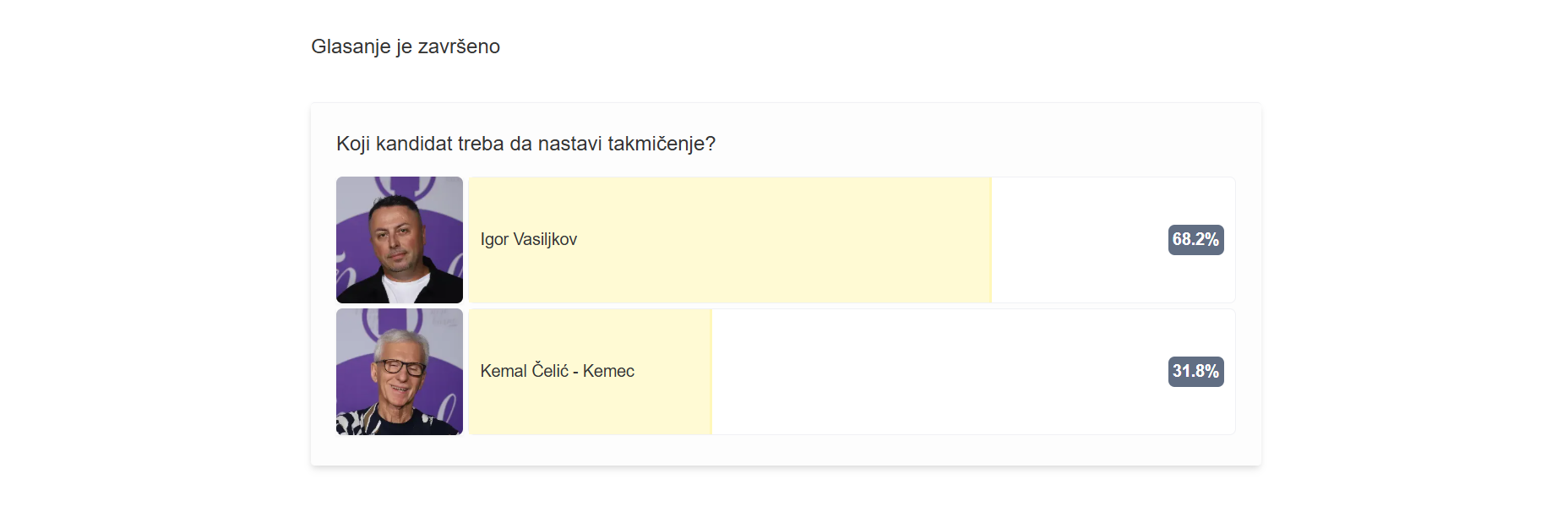Image resolution: width=1568 pixels, height=523 pixels.
Task: Click the eyeglasses in Kemal's photo
Action: coord(400,367)
